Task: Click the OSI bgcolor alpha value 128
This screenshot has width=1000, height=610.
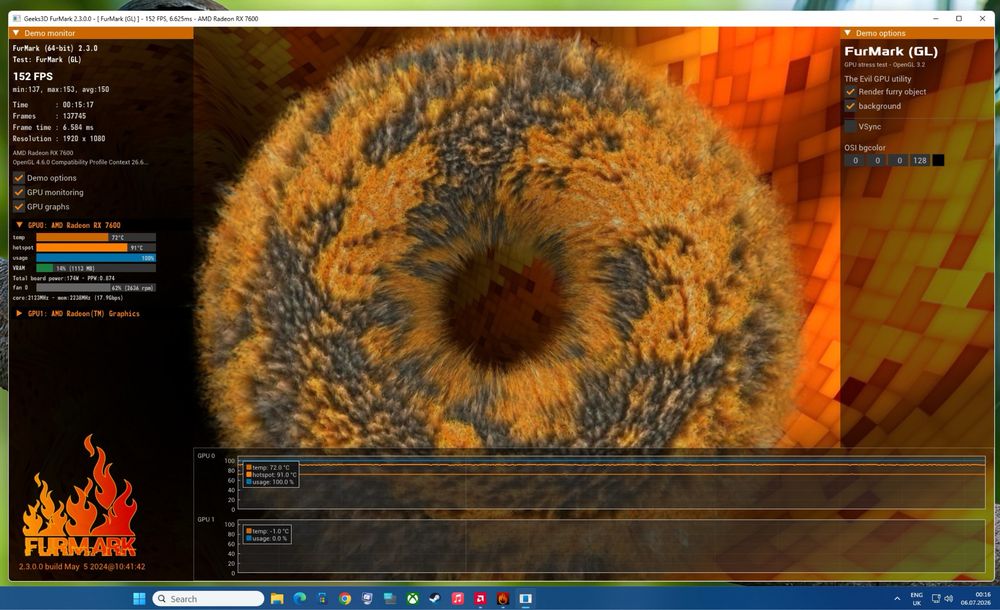Action: (x=920, y=160)
